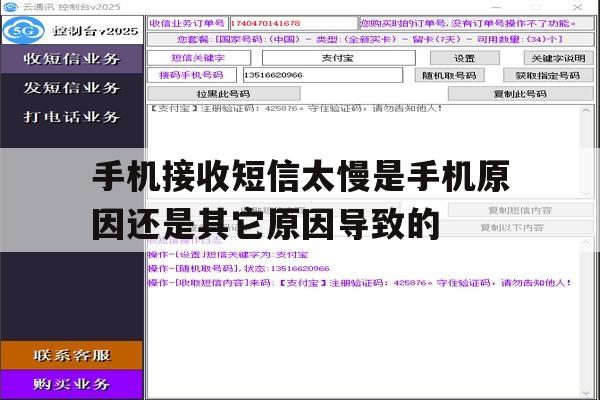The image size is (600, 400).
Task: Click the 短信关键字 label
Action: click(x=198, y=58)
